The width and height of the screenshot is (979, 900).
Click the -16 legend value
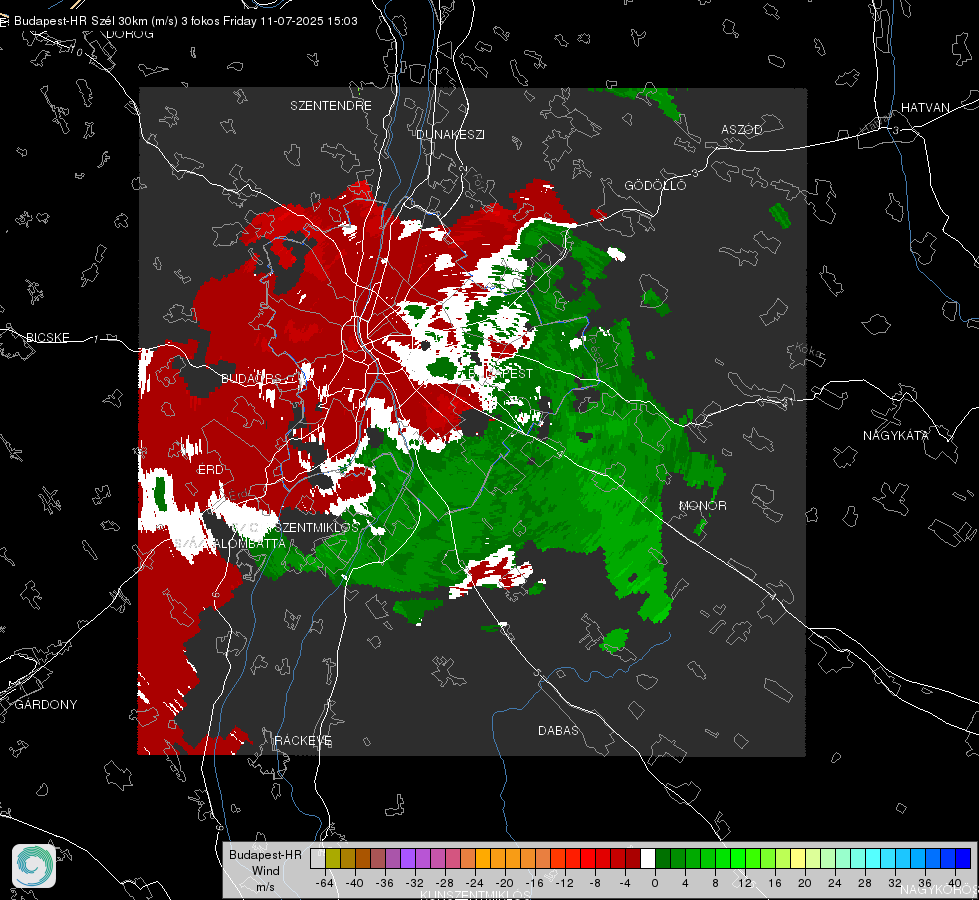point(534,883)
